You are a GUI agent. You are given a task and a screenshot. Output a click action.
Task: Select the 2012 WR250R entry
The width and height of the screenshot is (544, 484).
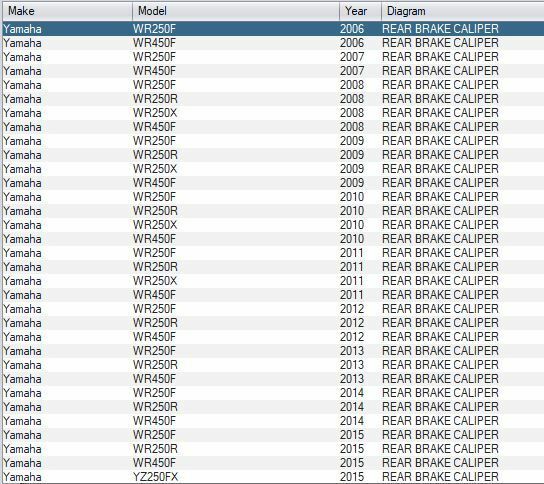click(273, 323)
